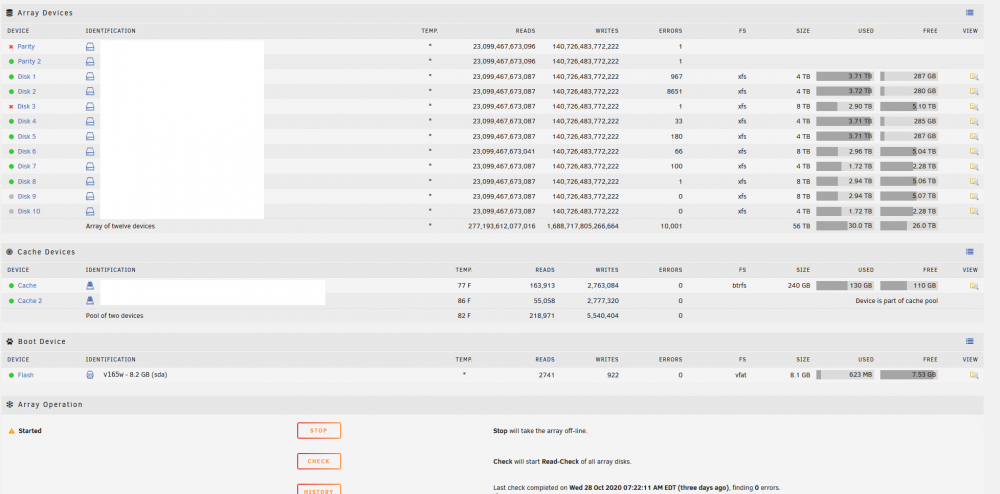Stop the array with the STOP button

[x=319, y=431]
